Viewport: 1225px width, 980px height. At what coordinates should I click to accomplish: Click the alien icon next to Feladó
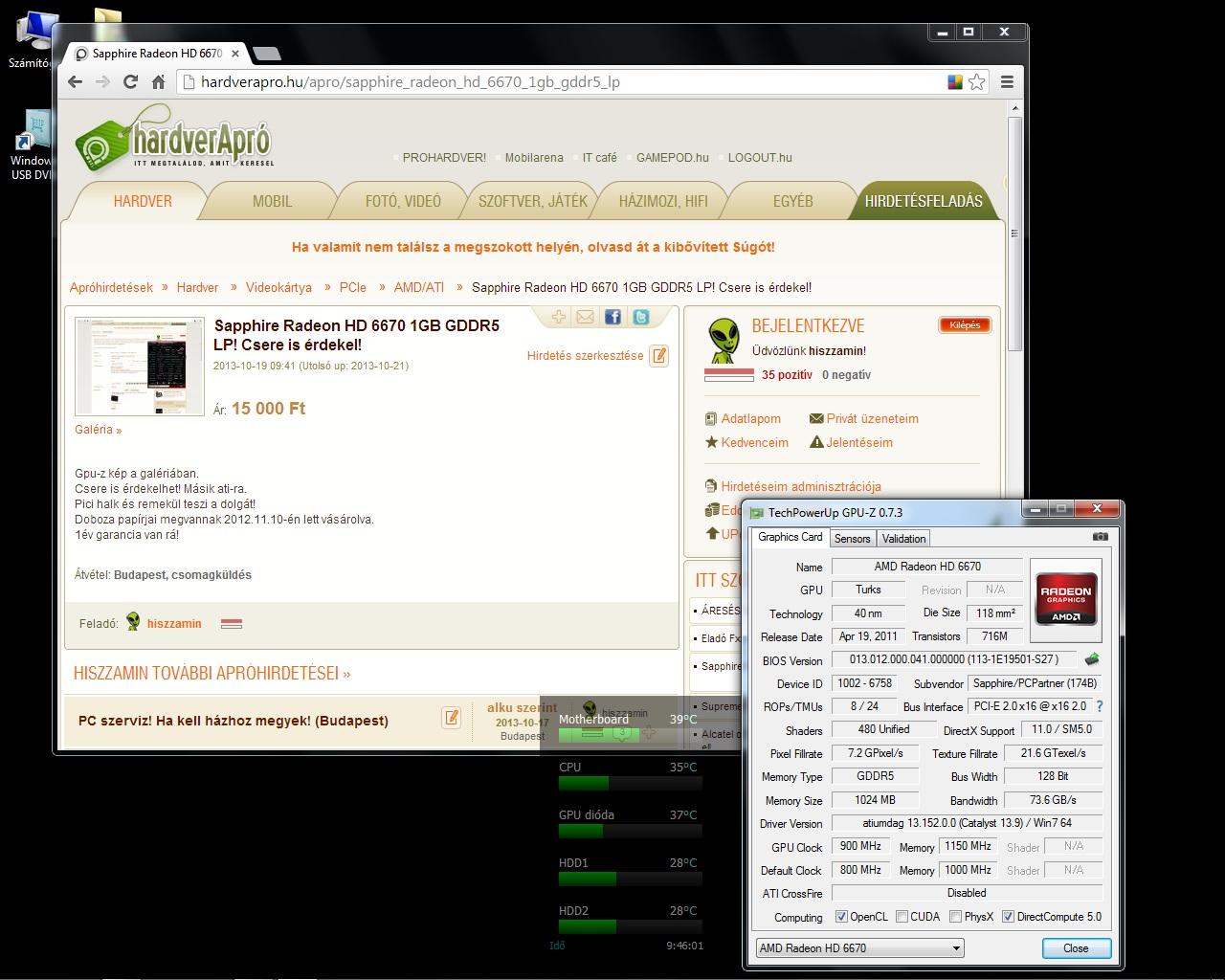(x=133, y=622)
